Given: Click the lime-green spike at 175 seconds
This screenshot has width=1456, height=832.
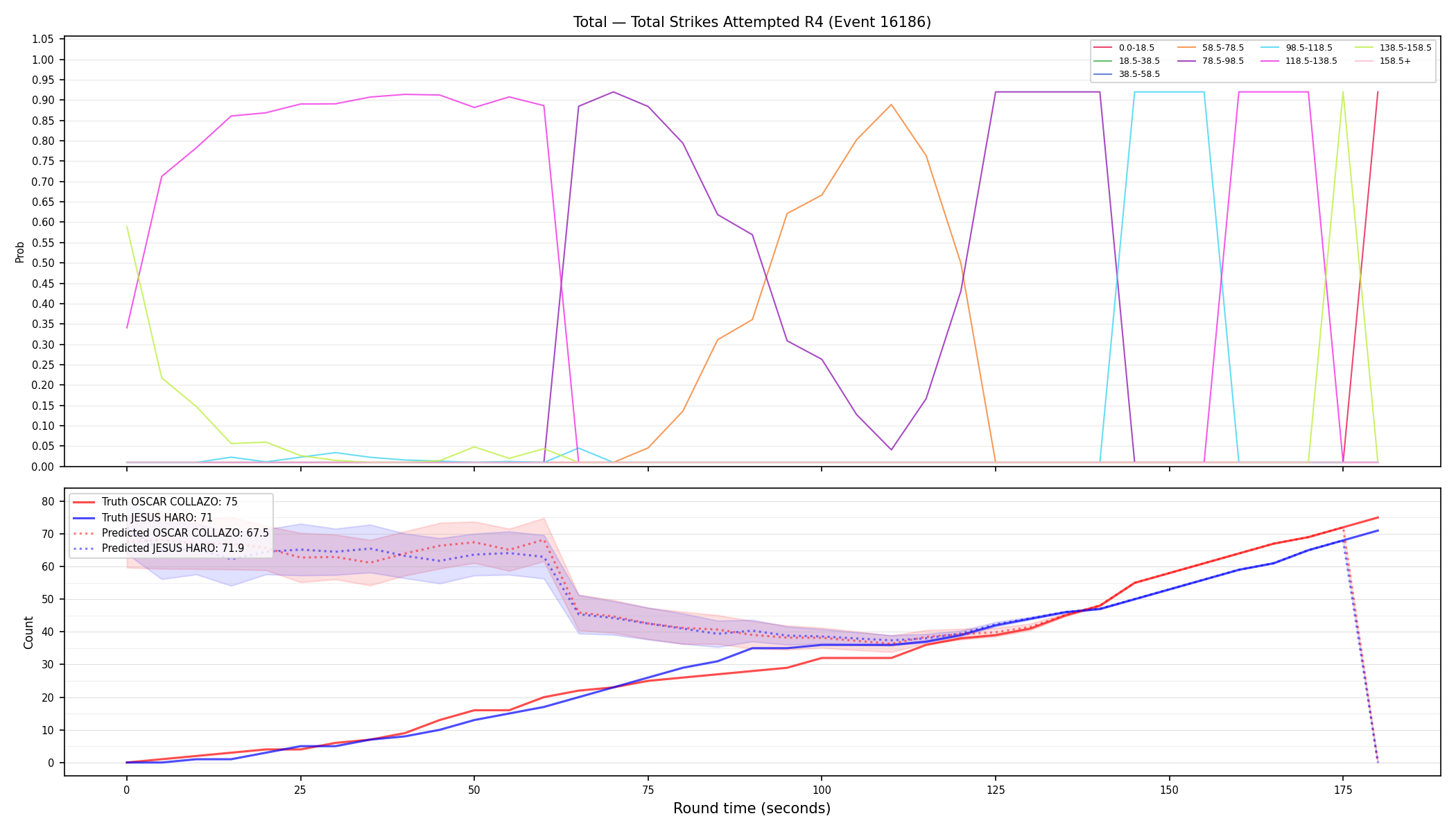Looking at the screenshot, I should [x=1343, y=92].
